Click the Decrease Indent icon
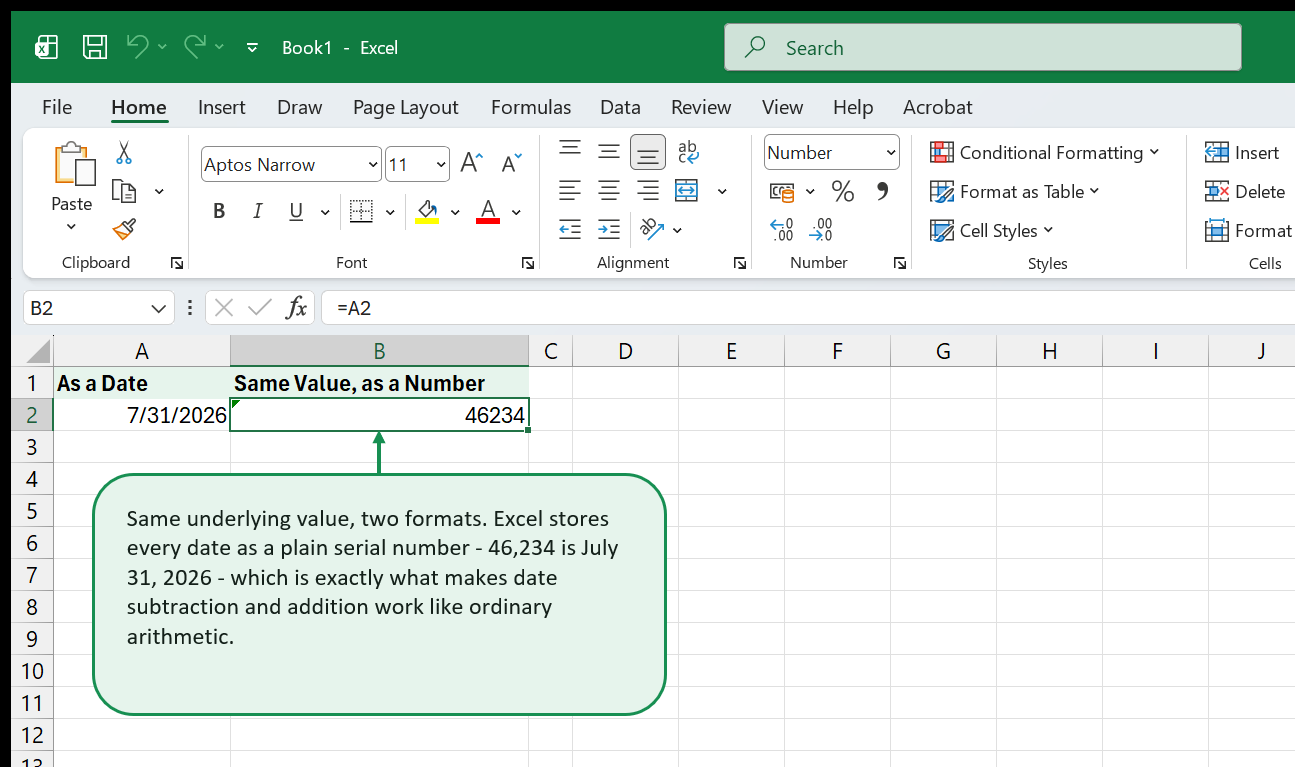Viewport: 1295px width, 767px height. coord(570,229)
